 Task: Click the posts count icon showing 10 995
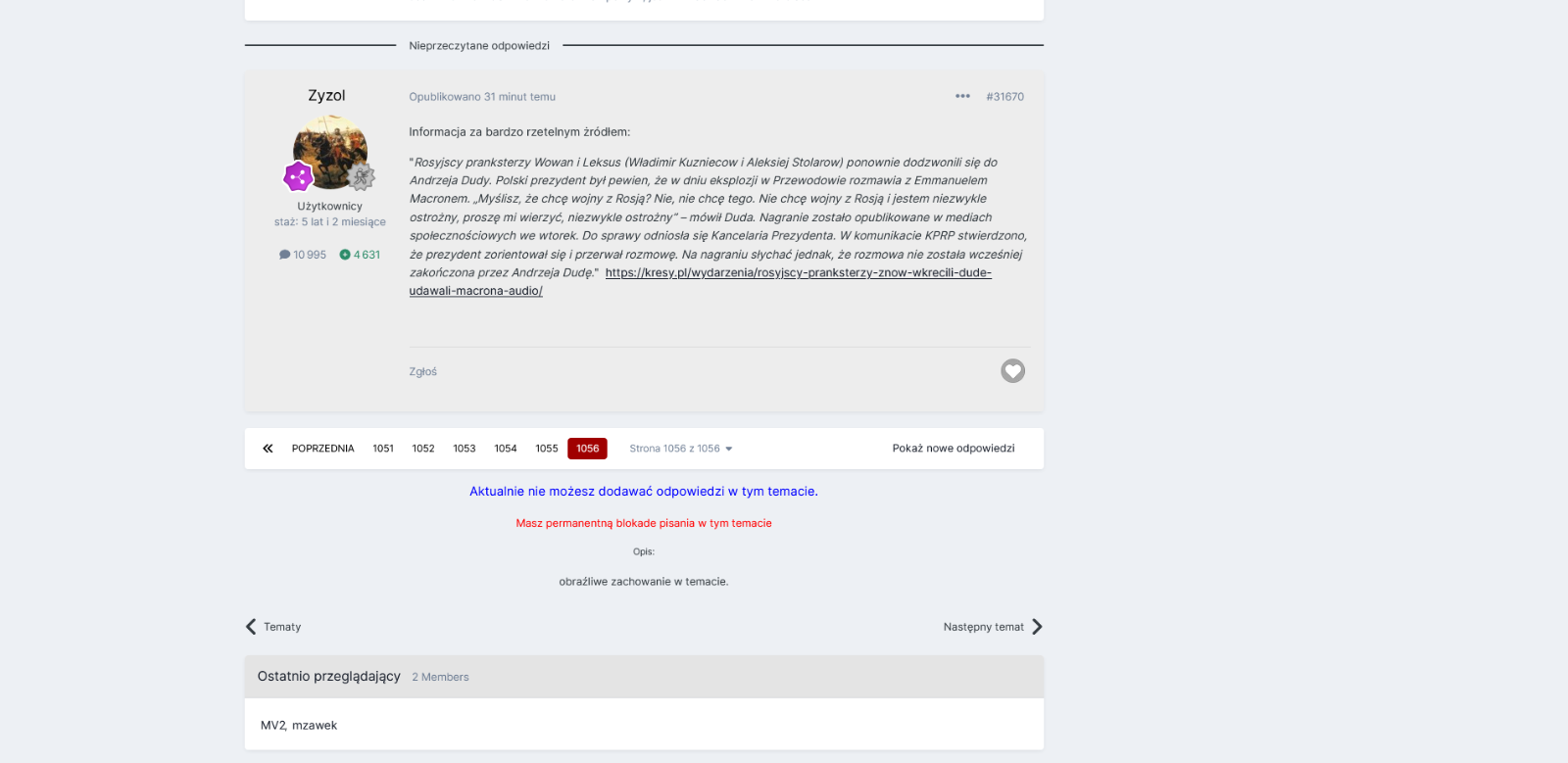[284, 255]
